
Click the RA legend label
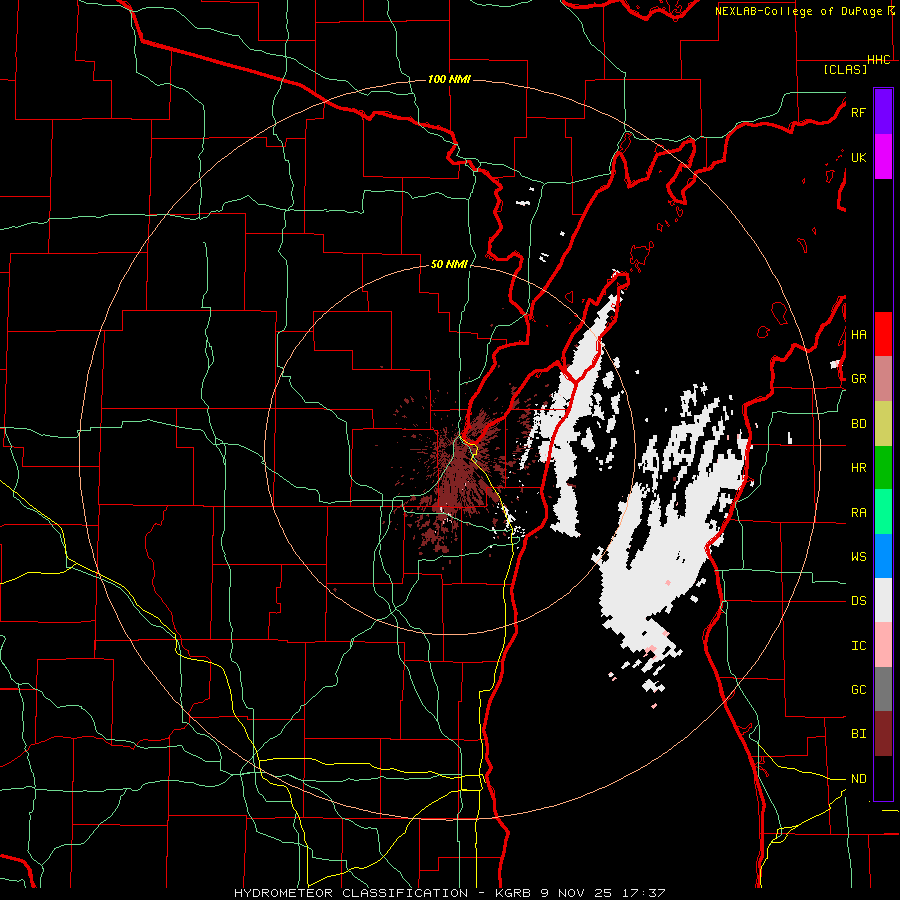(x=858, y=513)
